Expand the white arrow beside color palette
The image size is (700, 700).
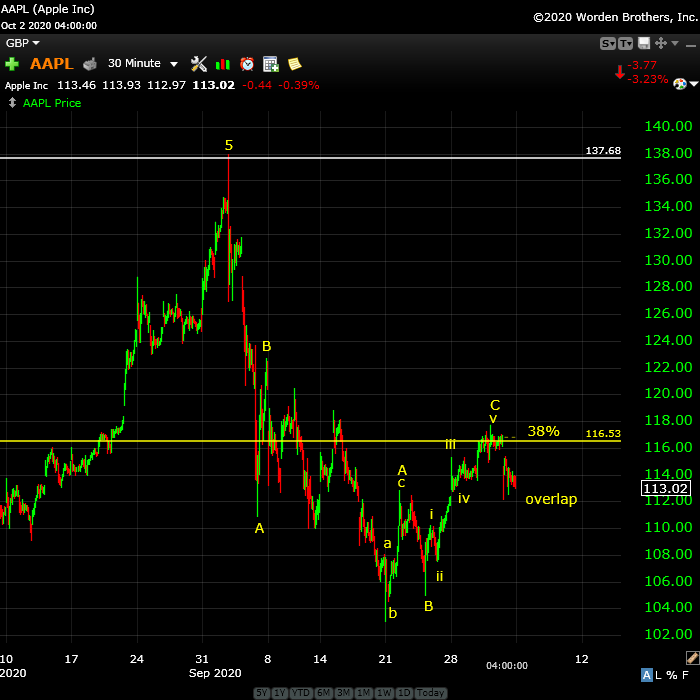tap(694, 84)
